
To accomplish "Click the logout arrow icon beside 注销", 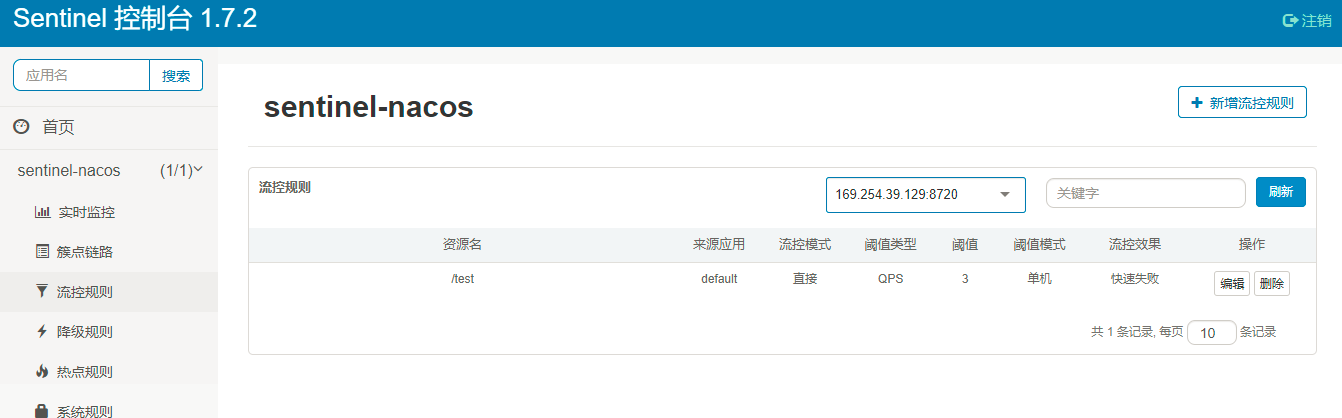I will click(1290, 20).
